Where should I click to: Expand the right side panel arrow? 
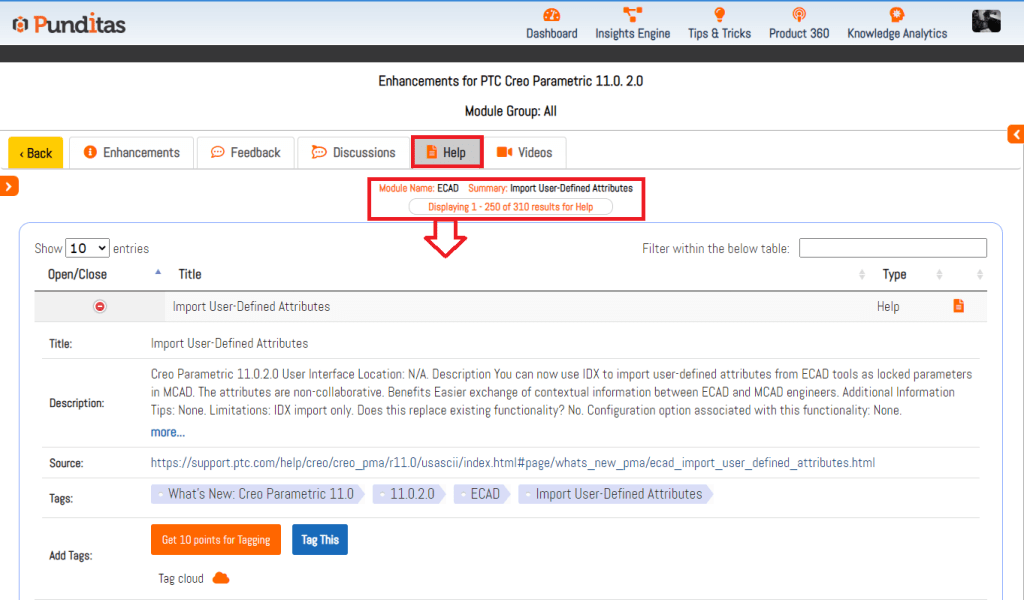pos(1016,134)
